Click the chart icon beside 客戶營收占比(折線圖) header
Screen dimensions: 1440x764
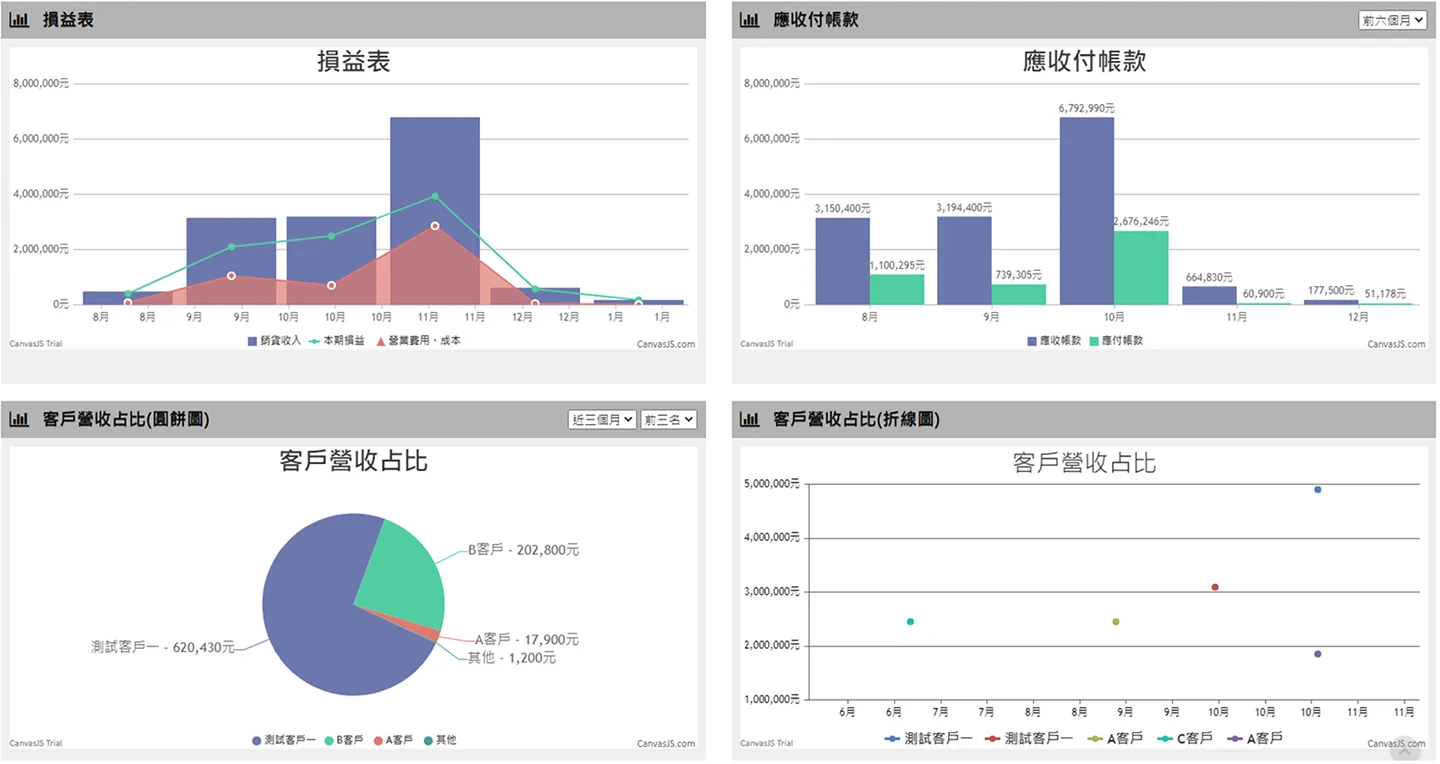coord(750,420)
